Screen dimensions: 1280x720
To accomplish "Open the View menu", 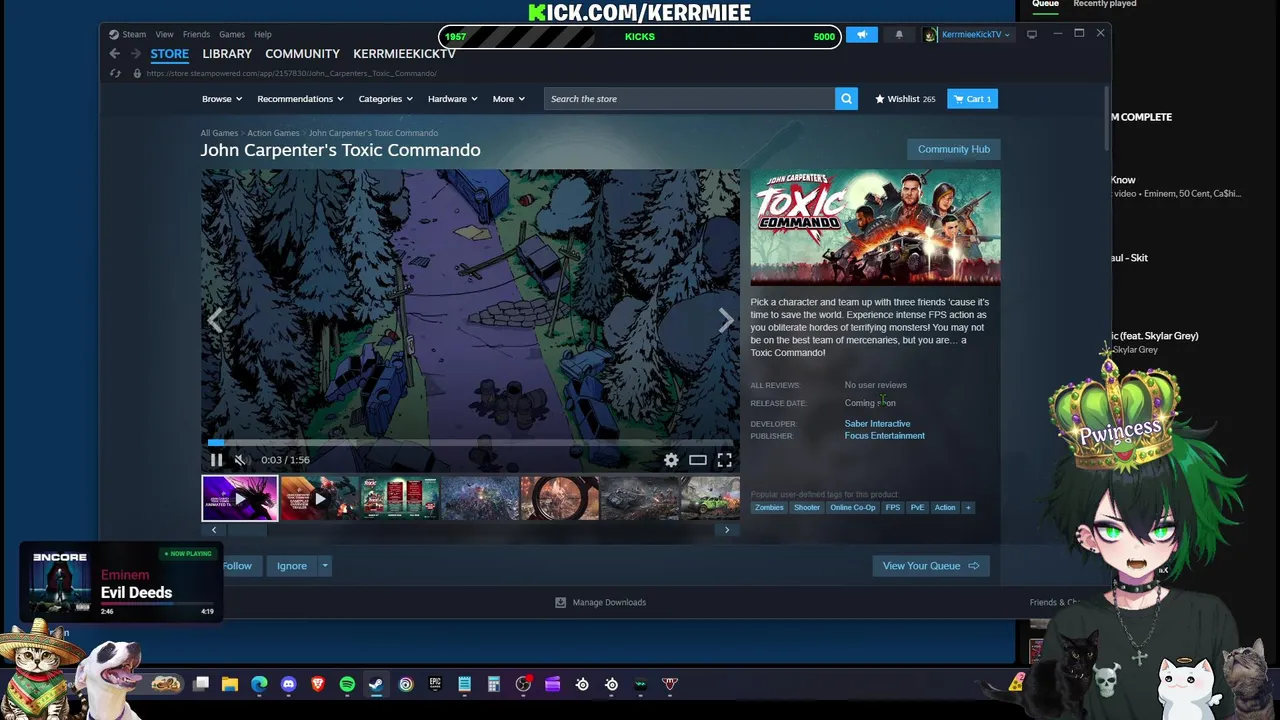I will (164, 34).
